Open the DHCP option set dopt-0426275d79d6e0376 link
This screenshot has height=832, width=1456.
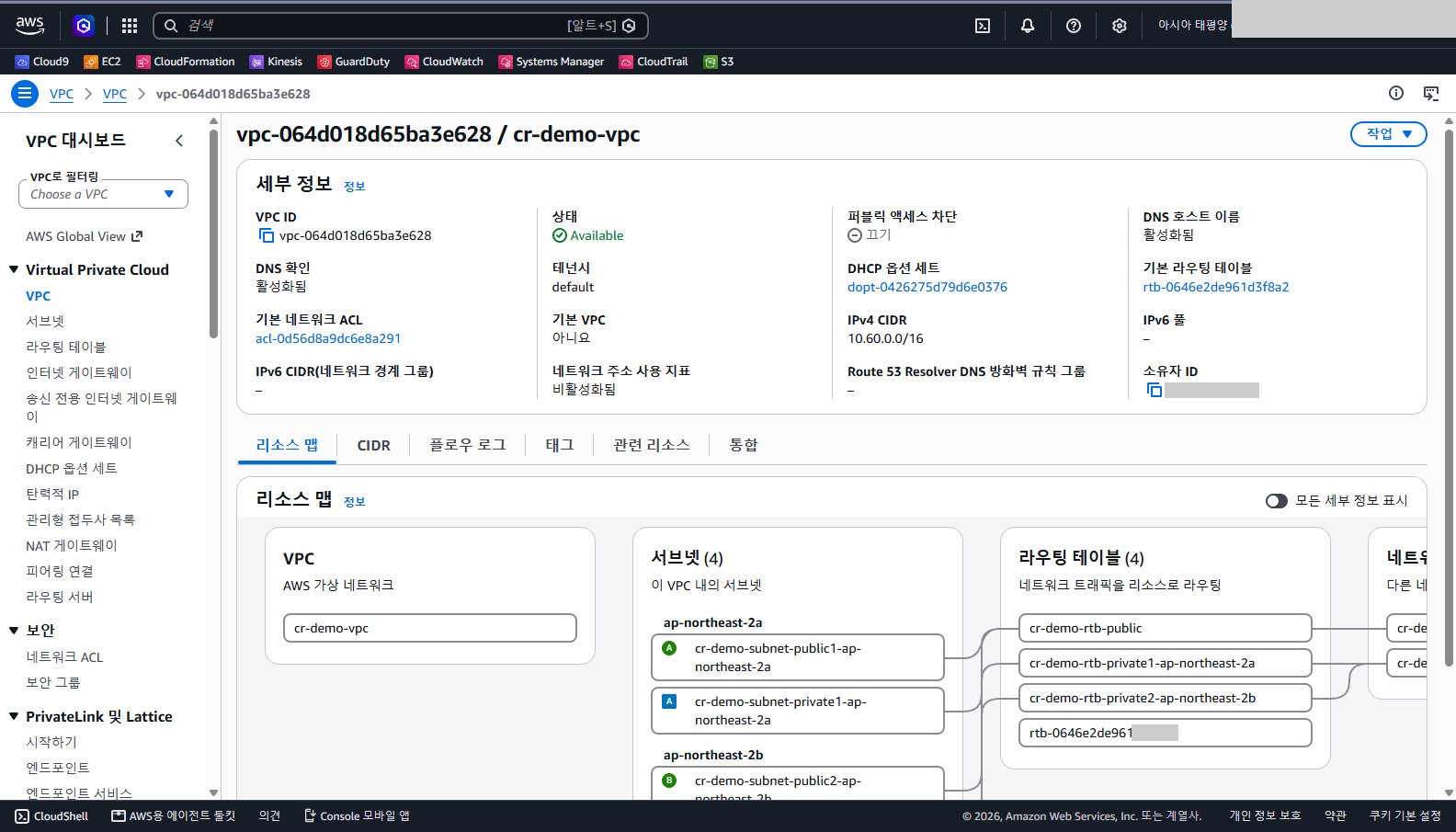927,287
